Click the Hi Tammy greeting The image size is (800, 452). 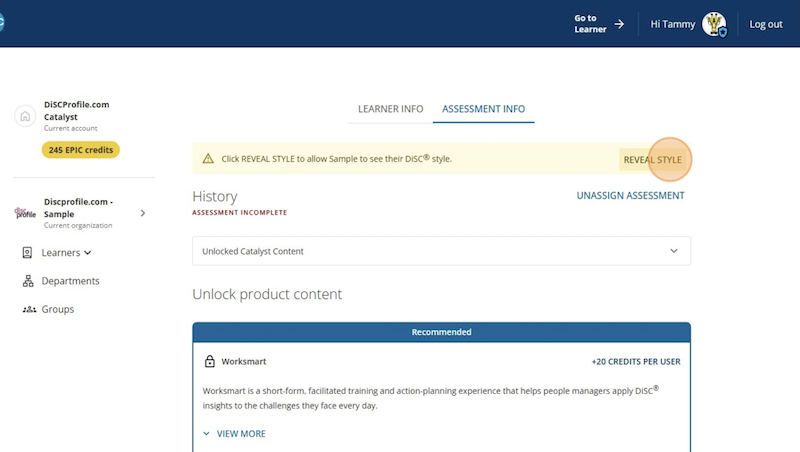[672, 24]
